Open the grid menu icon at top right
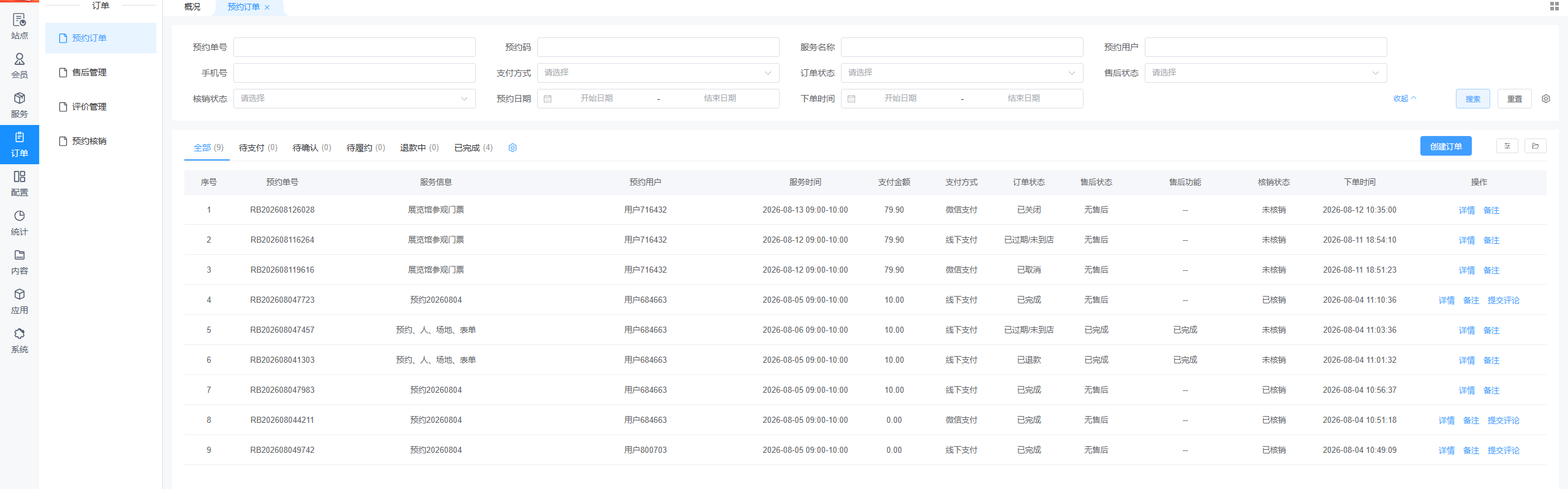The height and width of the screenshot is (489, 1568). pos(1555,6)
